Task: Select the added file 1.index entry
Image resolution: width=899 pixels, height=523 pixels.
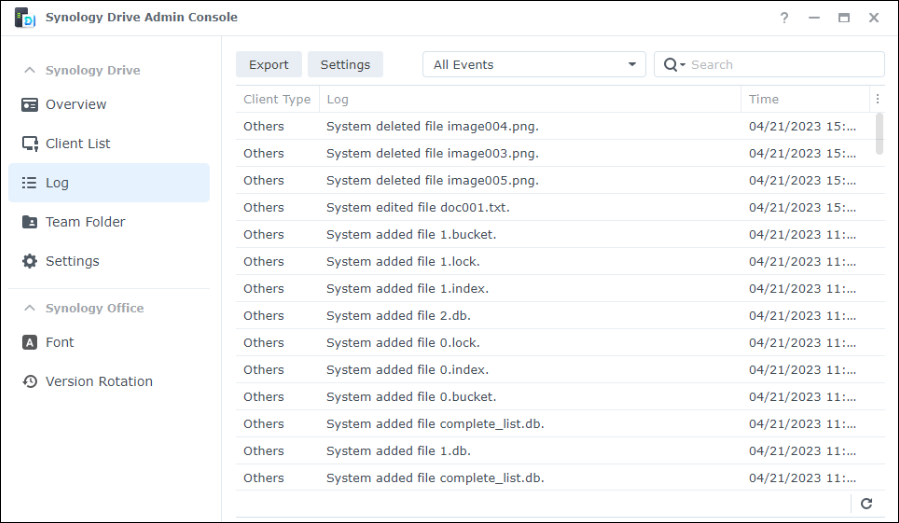Action: (x=560, y=288)
